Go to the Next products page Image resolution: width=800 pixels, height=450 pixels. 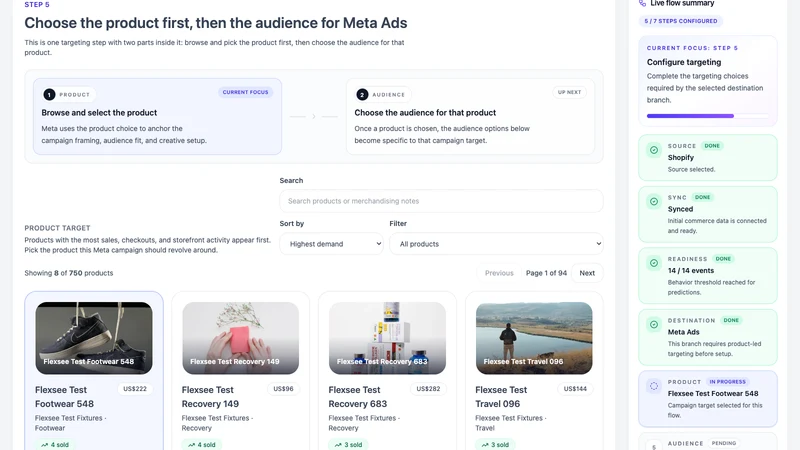(x=587, y=273)
